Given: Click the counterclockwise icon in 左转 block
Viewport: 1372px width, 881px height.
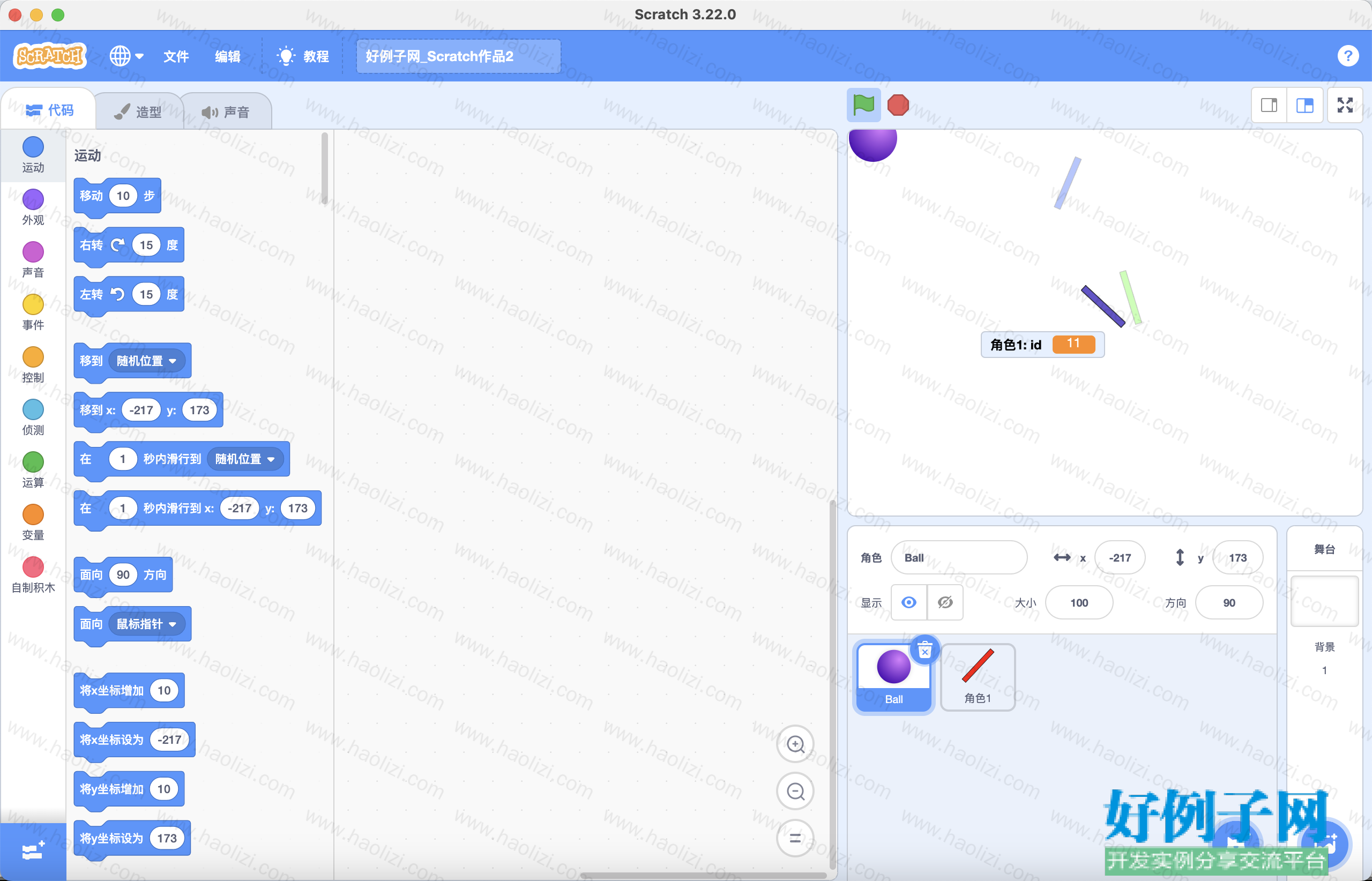Looking at the screenshot, I should point(117,294).
